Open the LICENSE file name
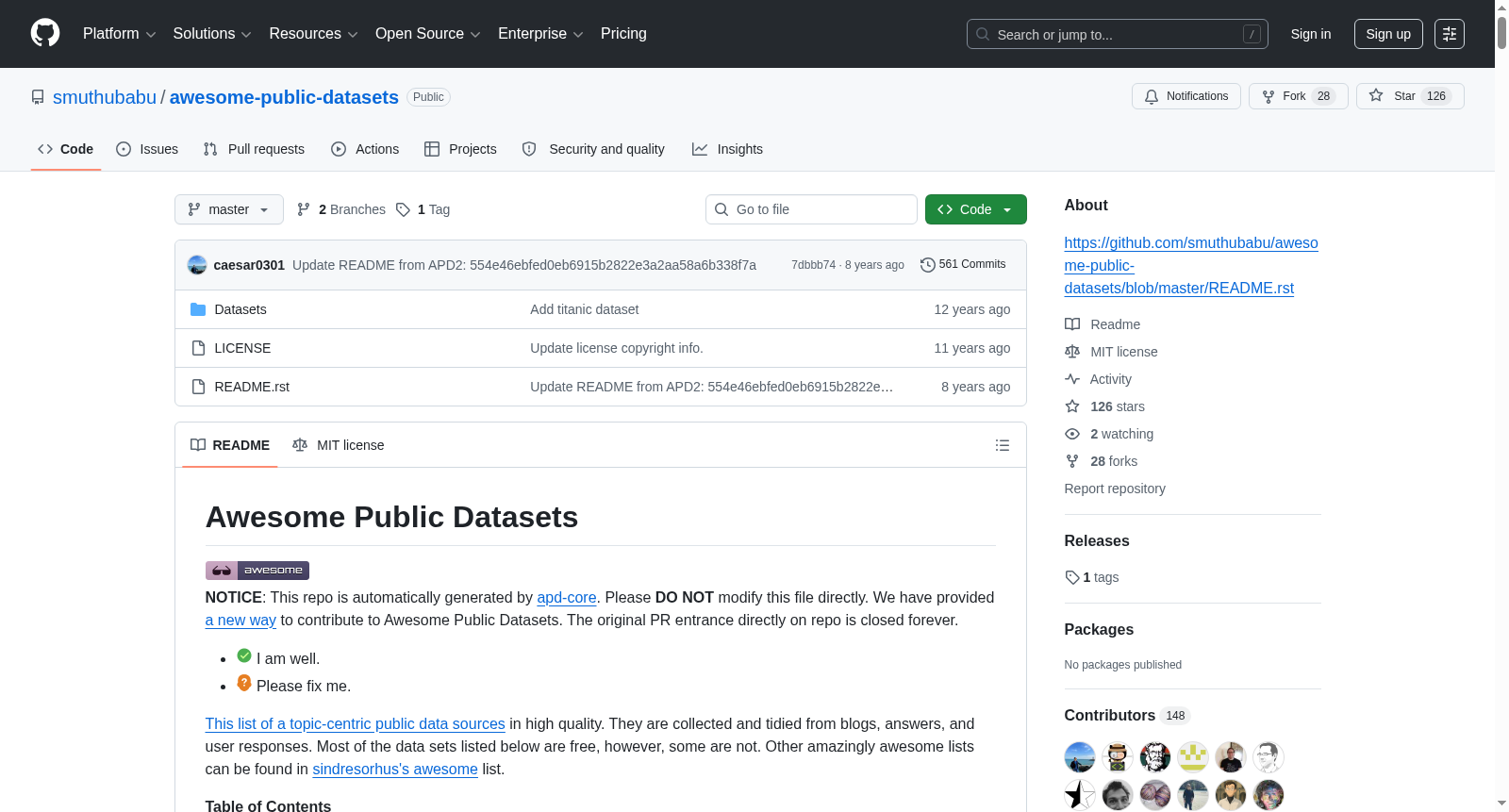The image size is (1509, 812). [242, 348]
